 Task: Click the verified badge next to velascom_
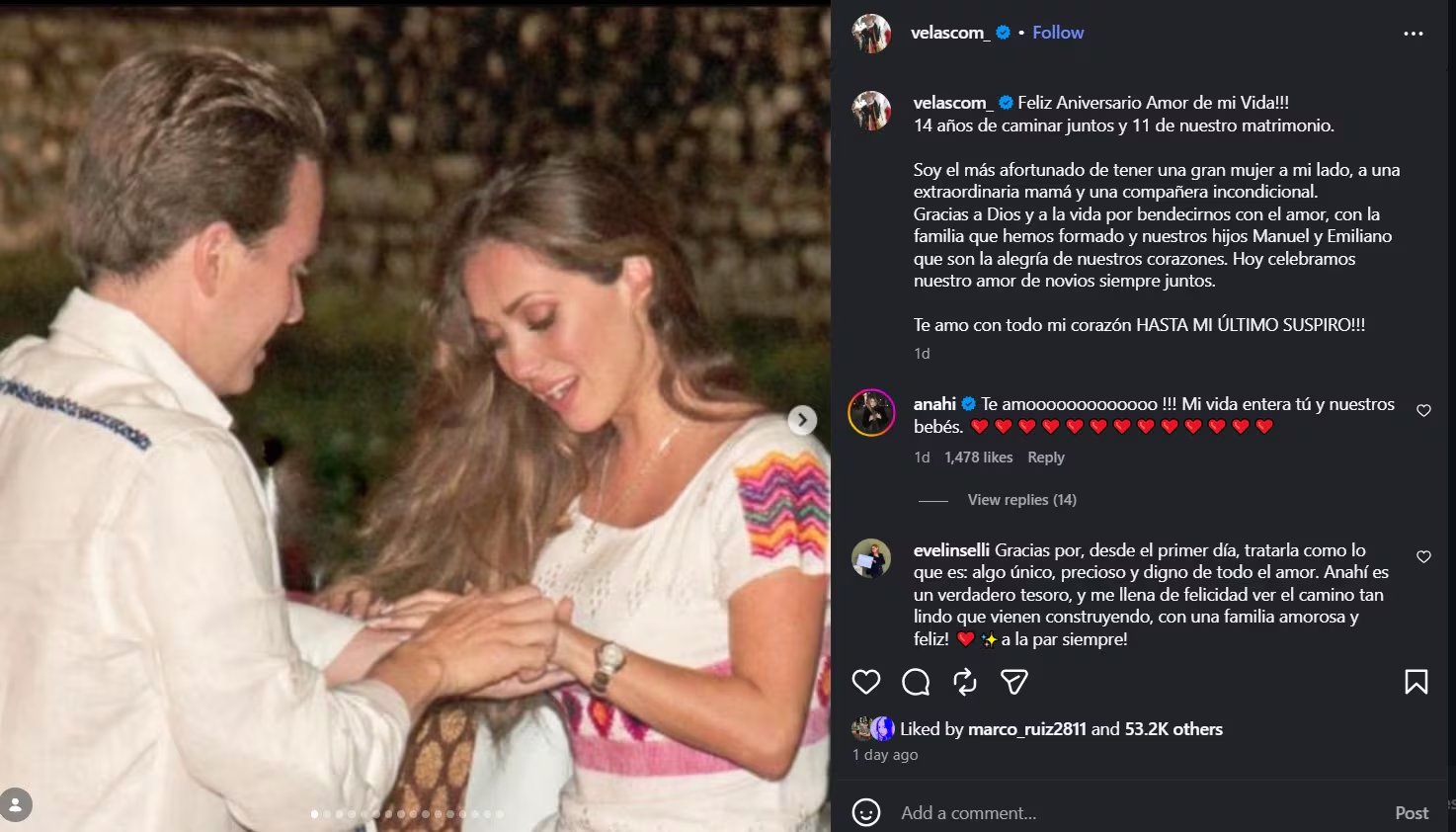[1004, 32]
